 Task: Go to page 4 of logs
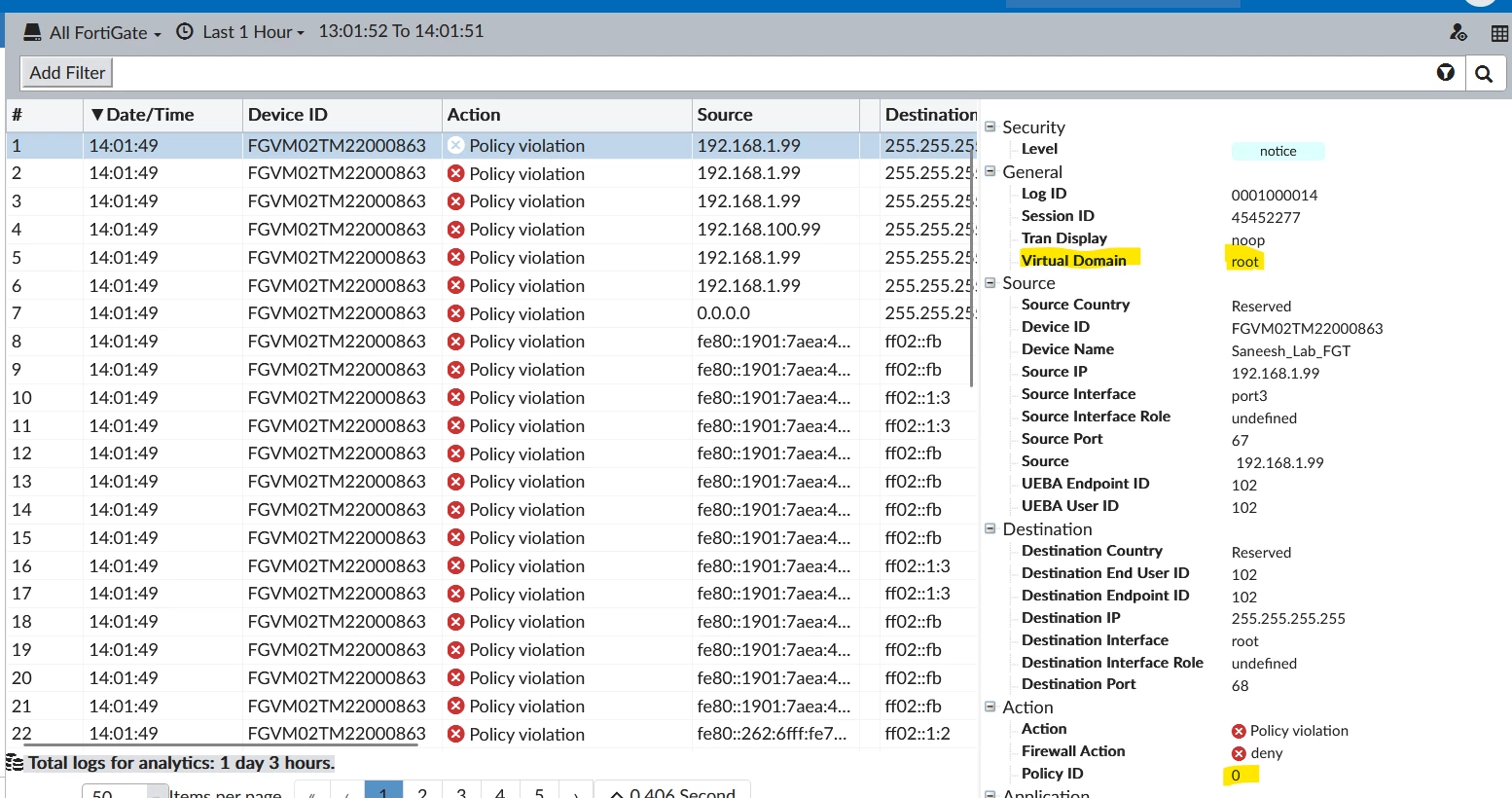pos(500,790)
